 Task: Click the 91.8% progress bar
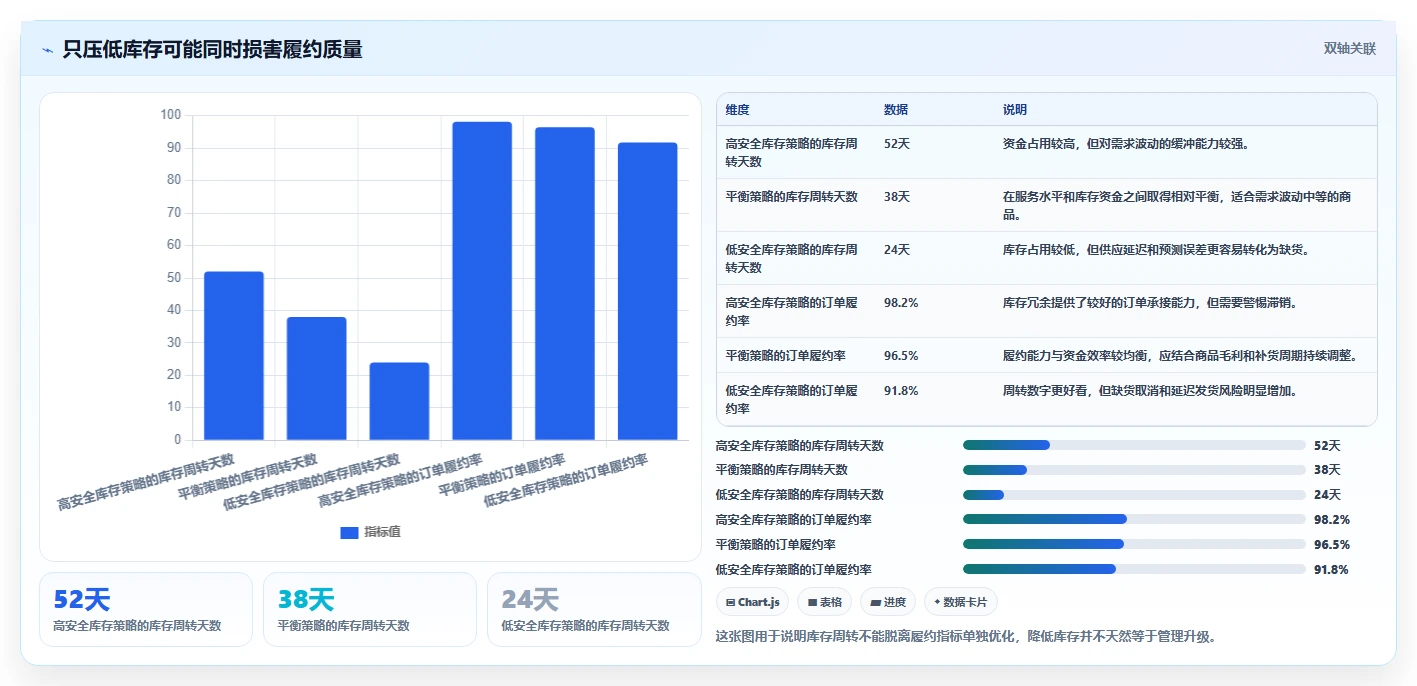(x=1134, y=569)
